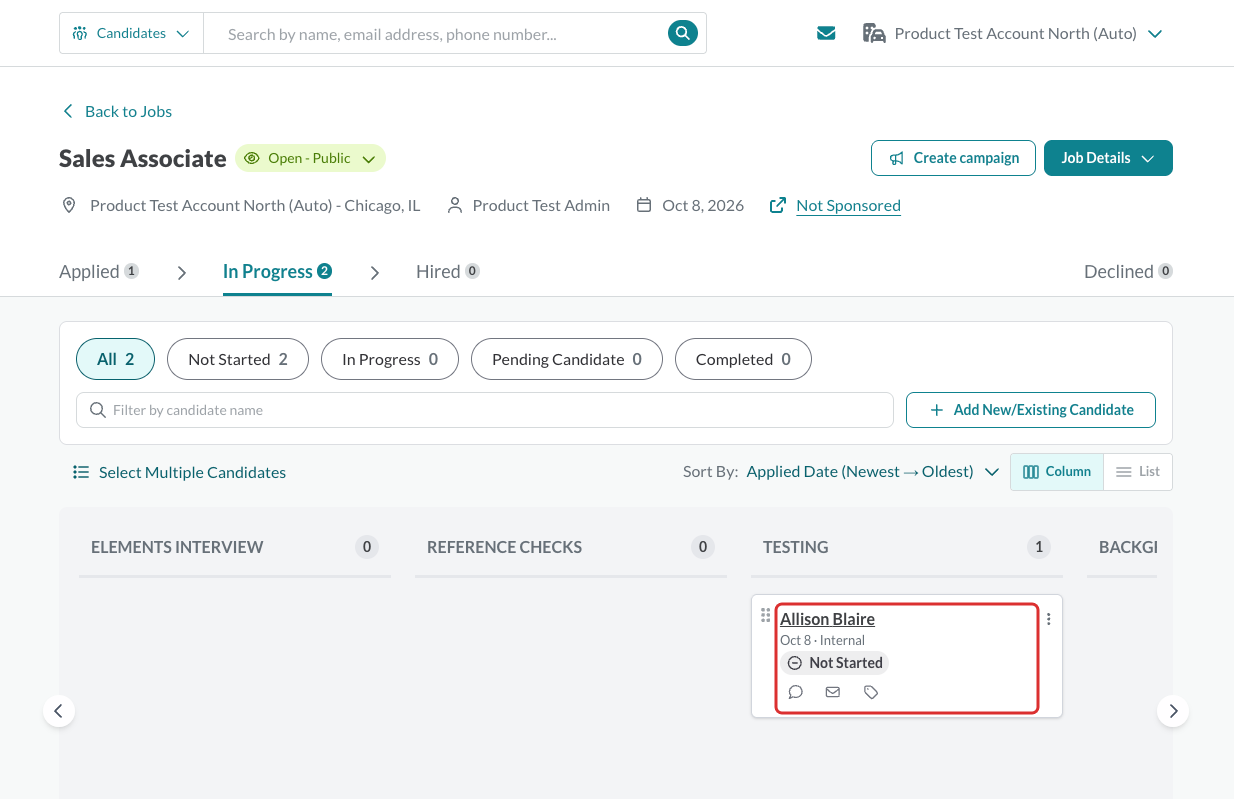Click the TESTING column header
This screenshot has height=799, width=1234.
tap(795, 547)
